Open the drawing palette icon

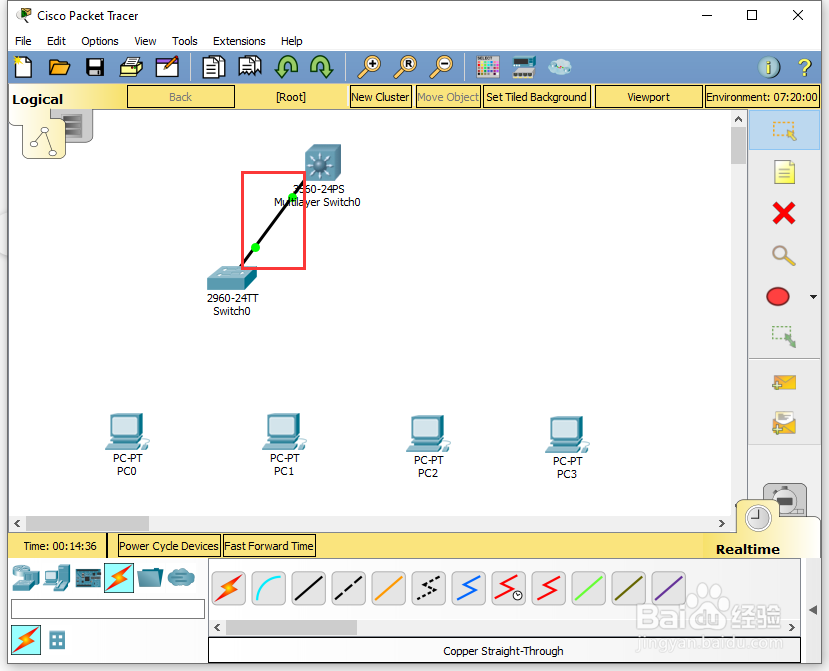click(x=487, y=67)
